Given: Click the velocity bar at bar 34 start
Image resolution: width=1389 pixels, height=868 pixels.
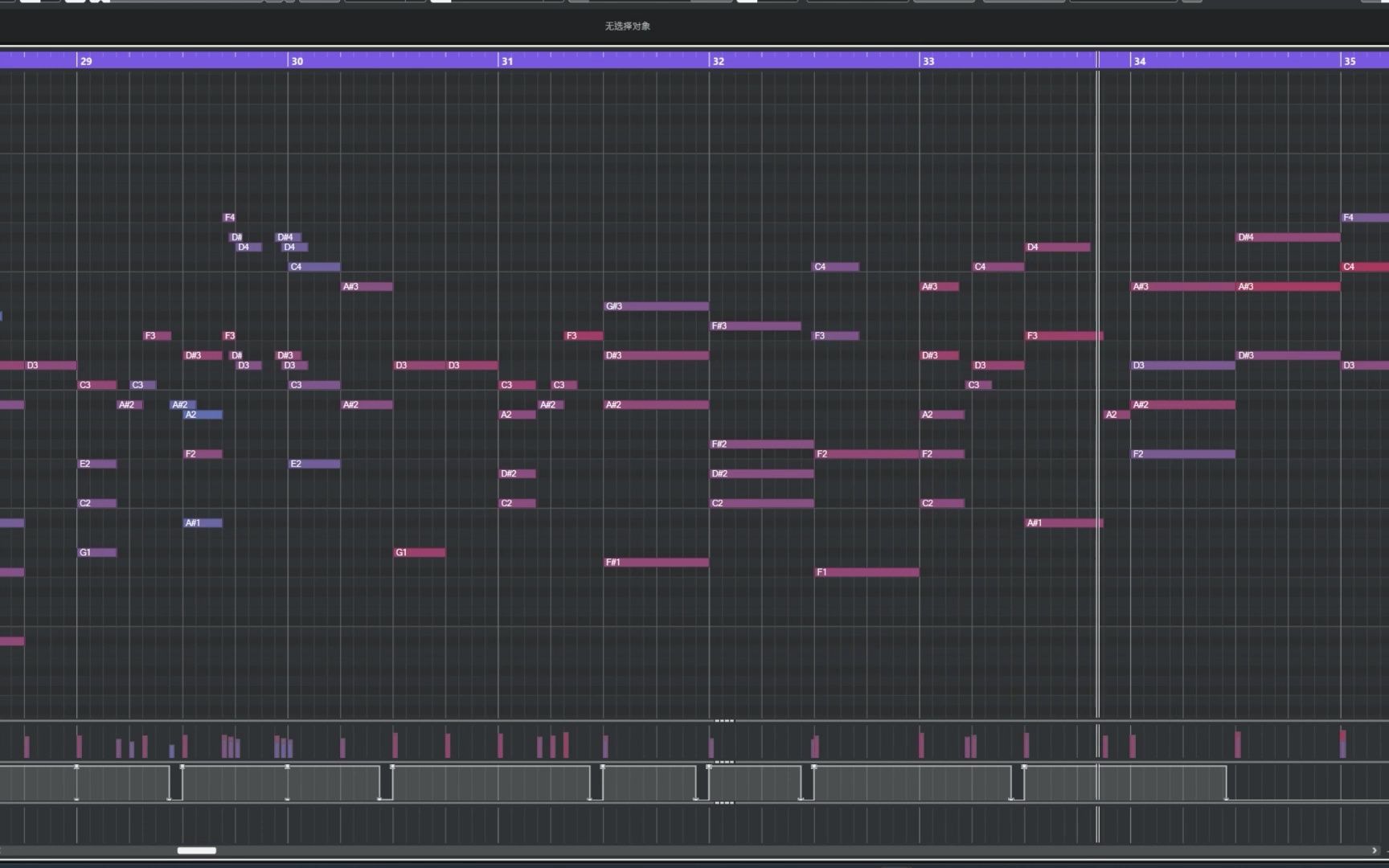Looking at the screenshot, I should (x=1133, y=746).
